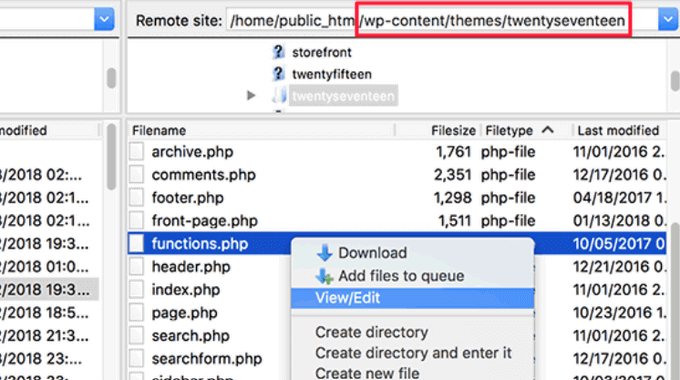Click the file icon next to comments.php
The width and height of the screenshot is (680, 380).
pyautogui.click(x=136, y=175)
